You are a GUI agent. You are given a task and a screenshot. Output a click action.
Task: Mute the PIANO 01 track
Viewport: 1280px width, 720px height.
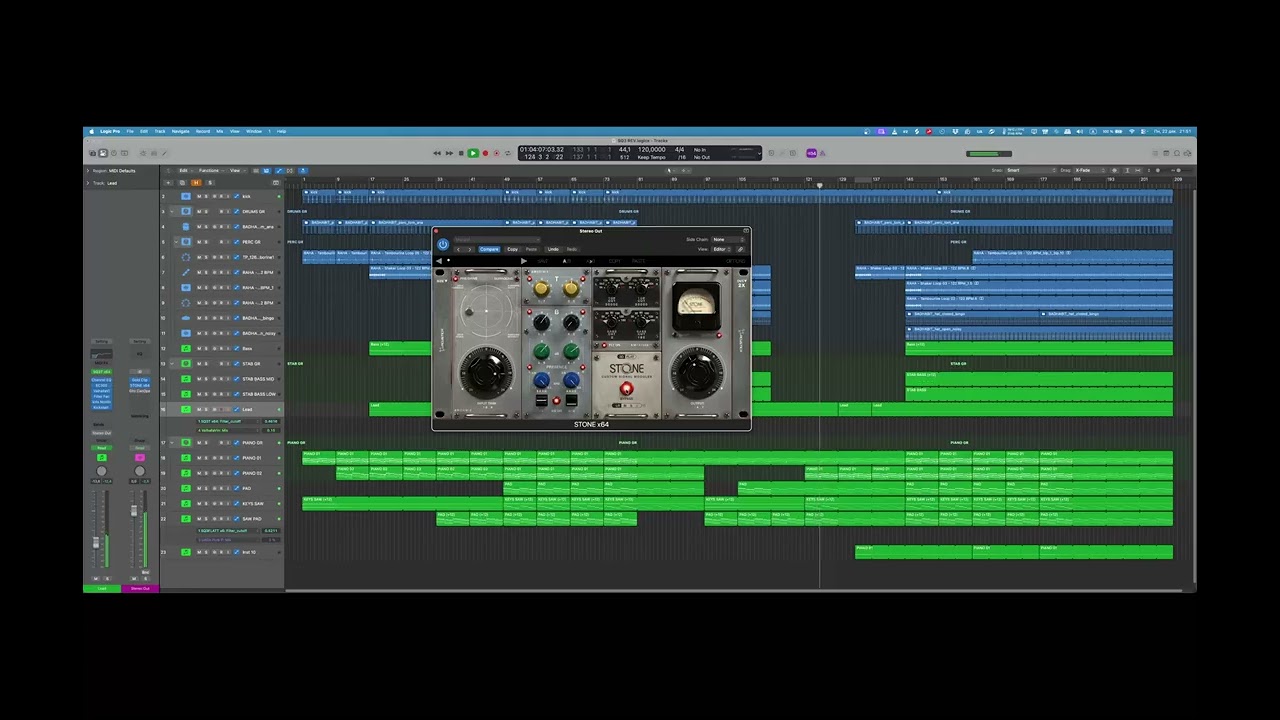pos(199,458)
